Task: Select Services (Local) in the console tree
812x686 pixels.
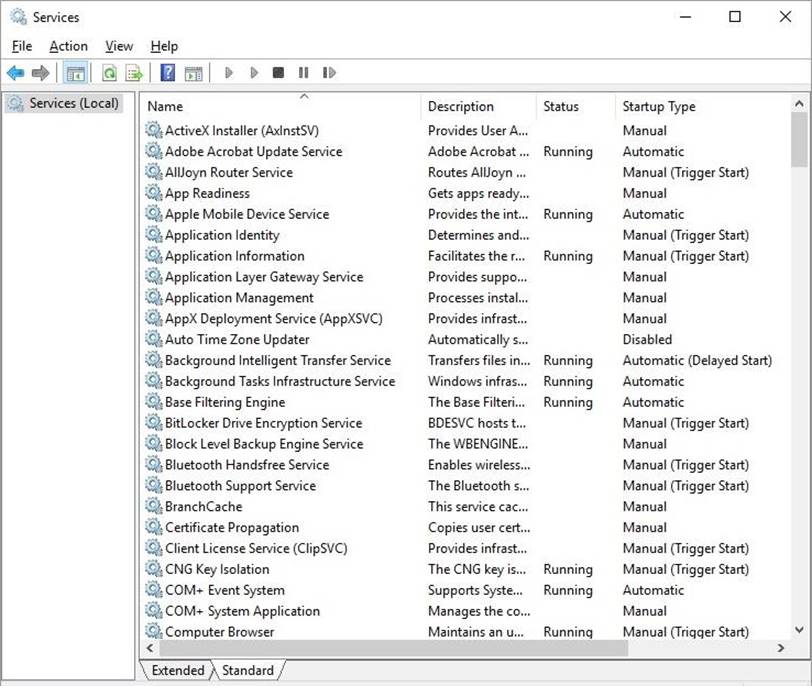Action: (x=73, y=103)
